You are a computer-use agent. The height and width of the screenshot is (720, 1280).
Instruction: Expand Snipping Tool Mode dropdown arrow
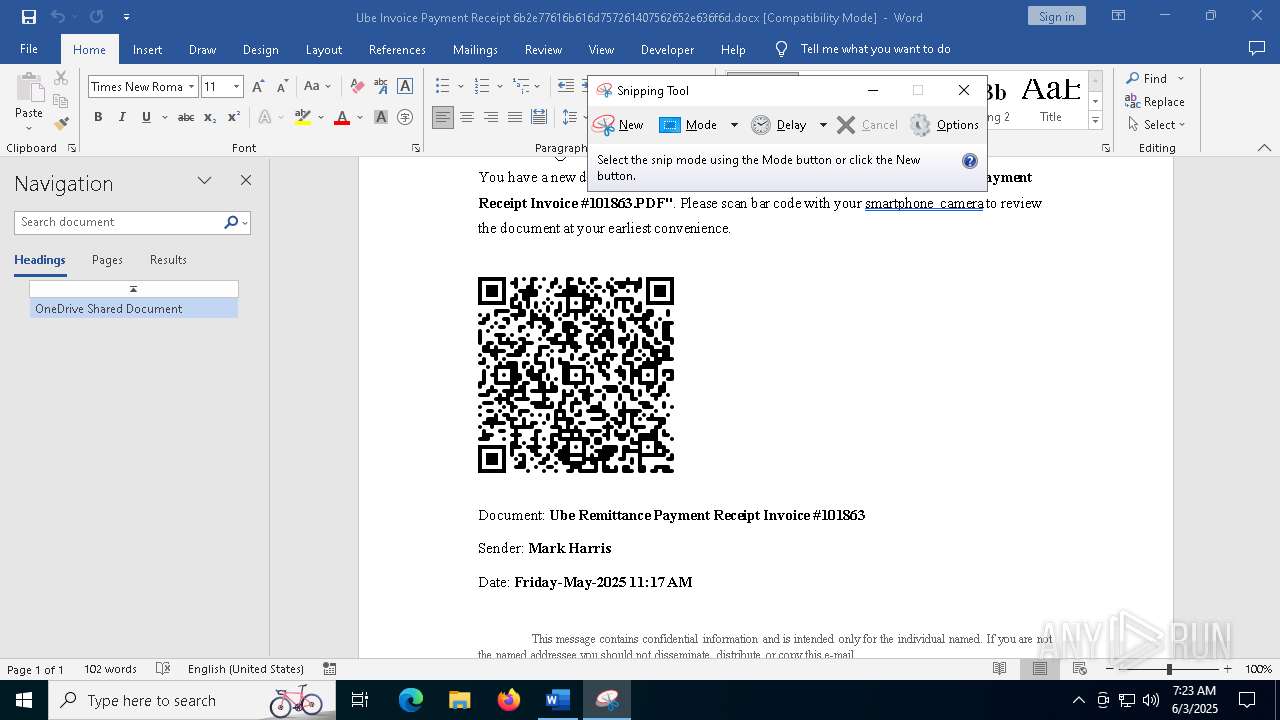[x=734, y=125]
